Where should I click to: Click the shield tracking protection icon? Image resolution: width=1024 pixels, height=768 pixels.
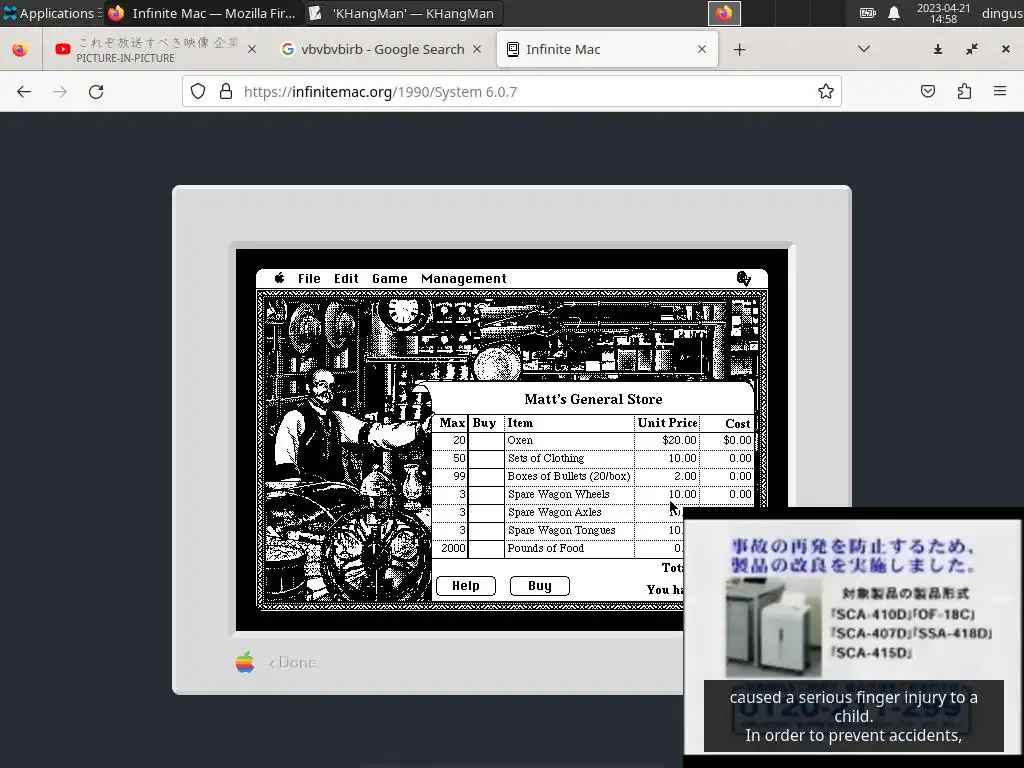coord(198,91)
